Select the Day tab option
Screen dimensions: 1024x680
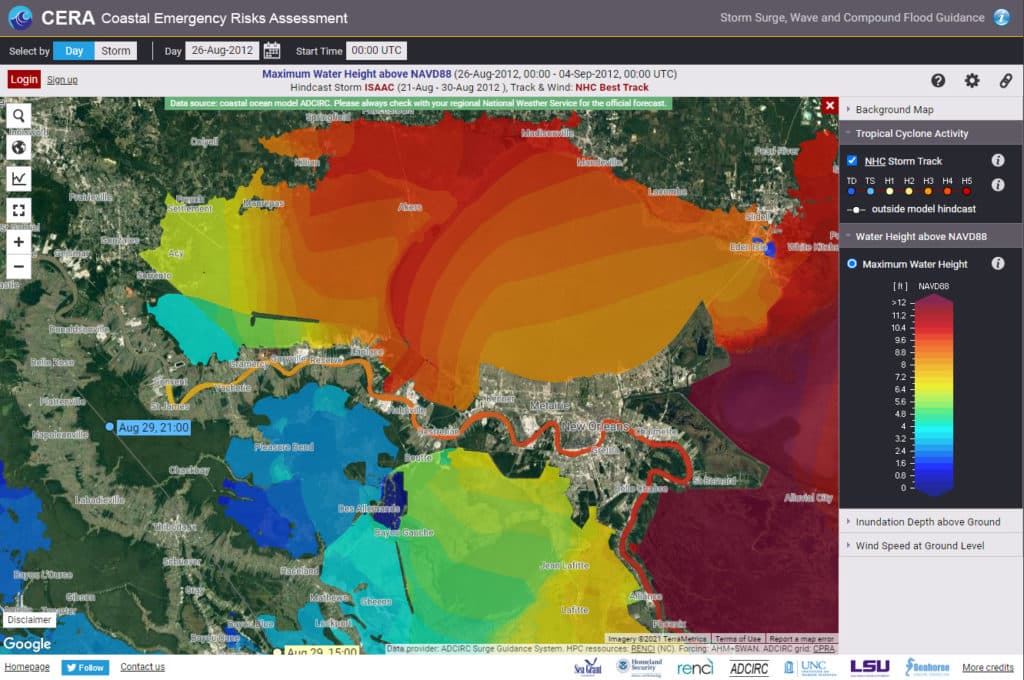[74, 51]
